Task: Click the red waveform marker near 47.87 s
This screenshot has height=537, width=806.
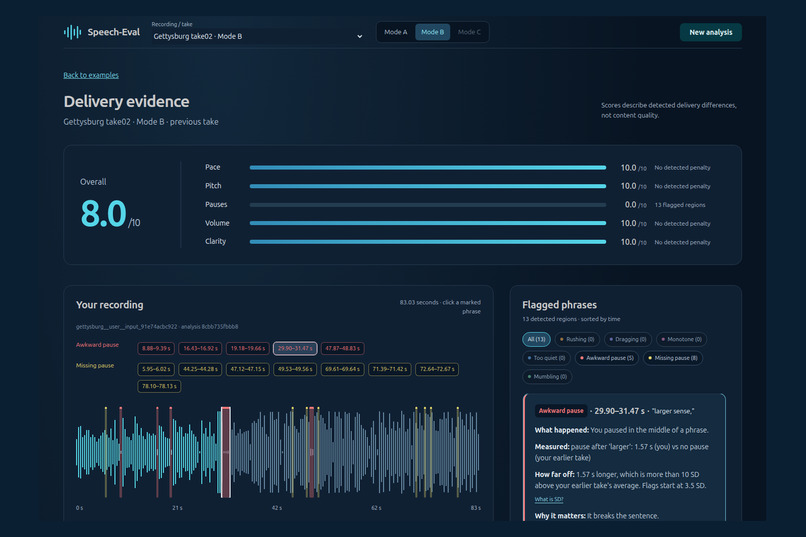Action: pyautogui.click(x=312, y=452)
